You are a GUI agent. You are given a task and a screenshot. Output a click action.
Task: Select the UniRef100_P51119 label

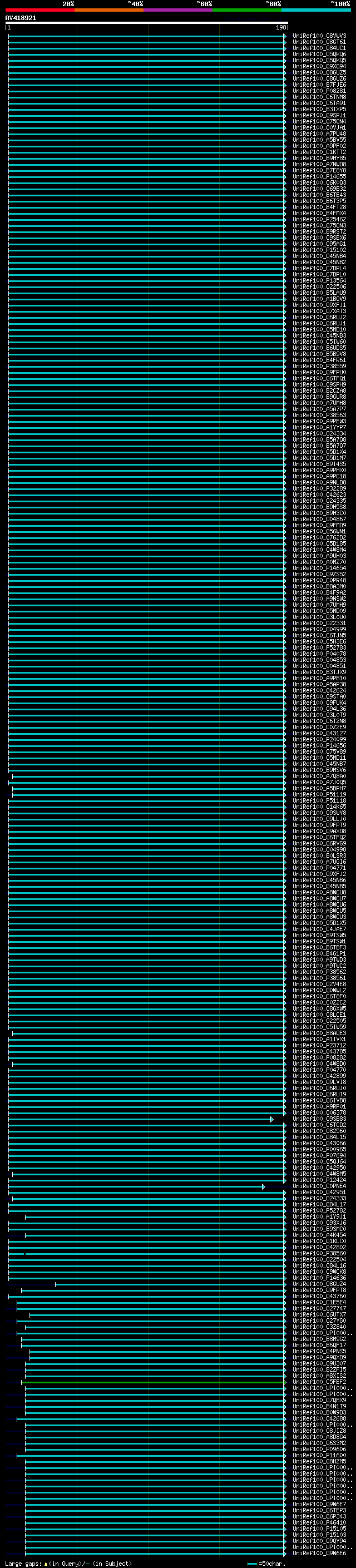click(x=319, y=794)
